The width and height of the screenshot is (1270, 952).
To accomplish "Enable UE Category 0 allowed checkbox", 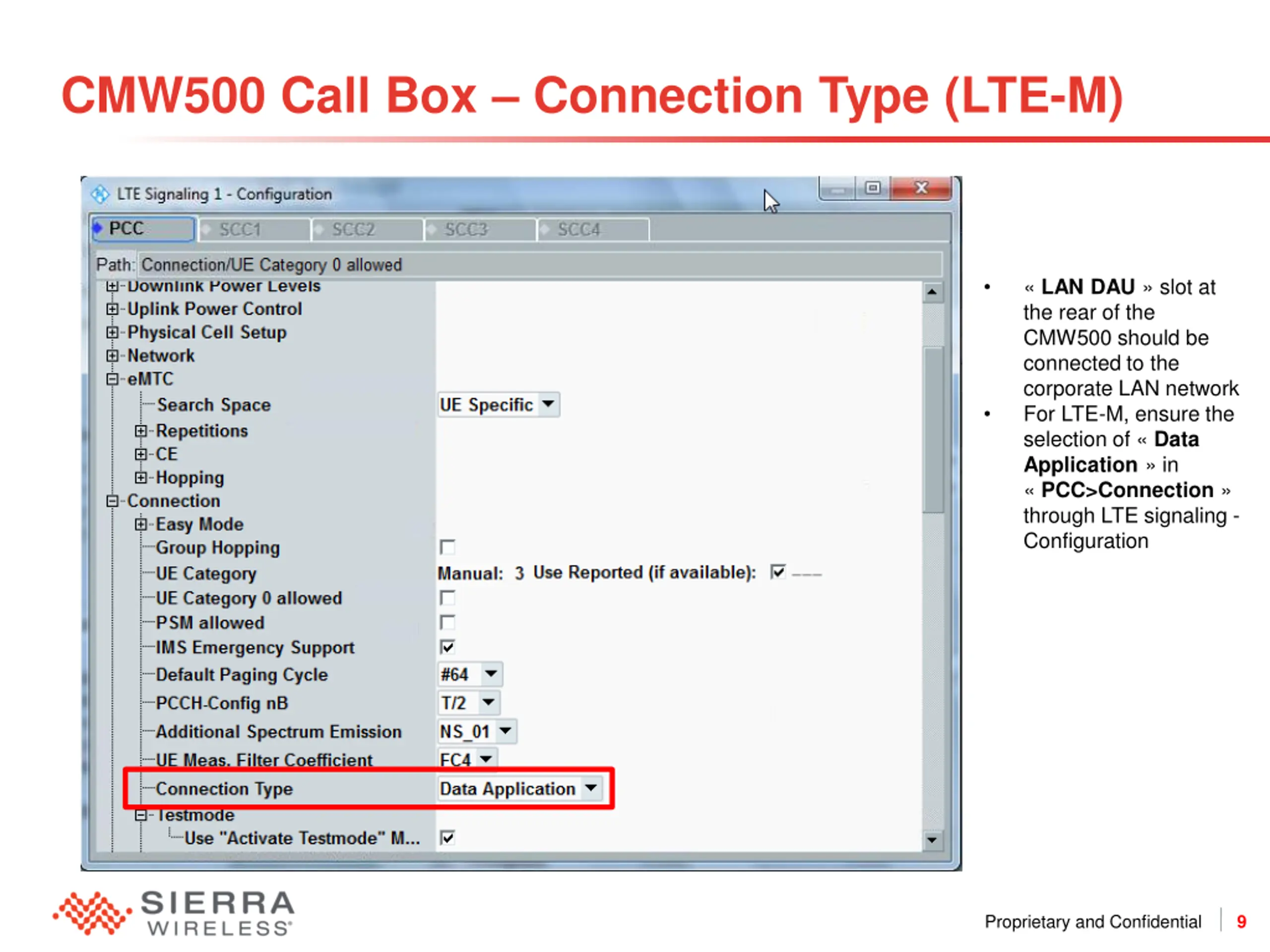I will (x=447, y=598).
